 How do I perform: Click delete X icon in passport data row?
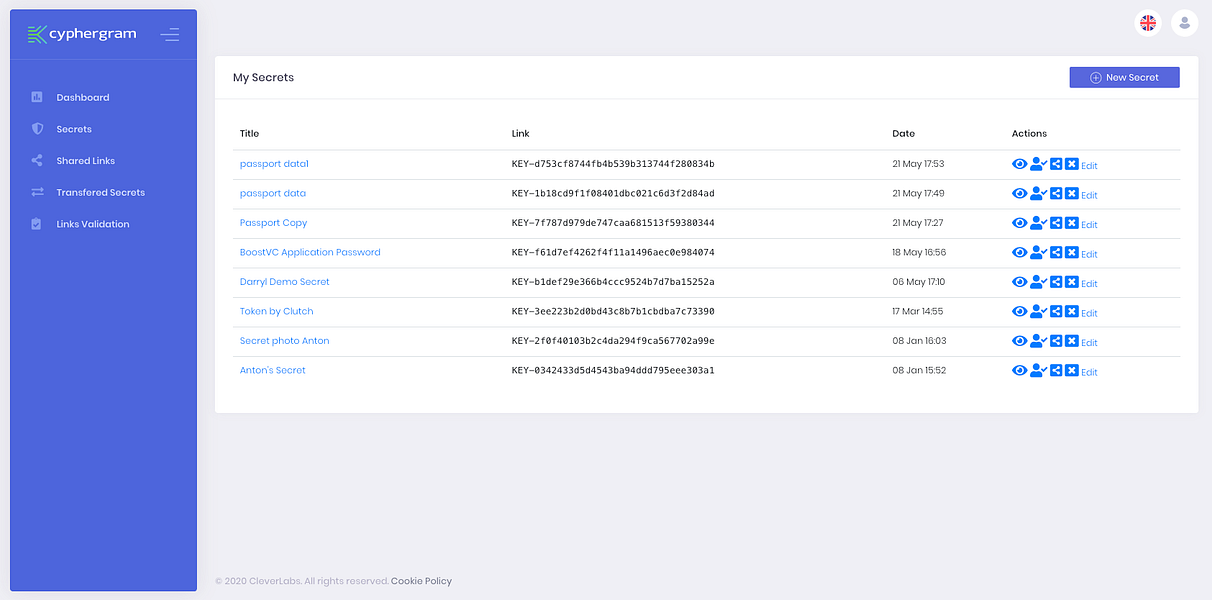[1072, 193]
